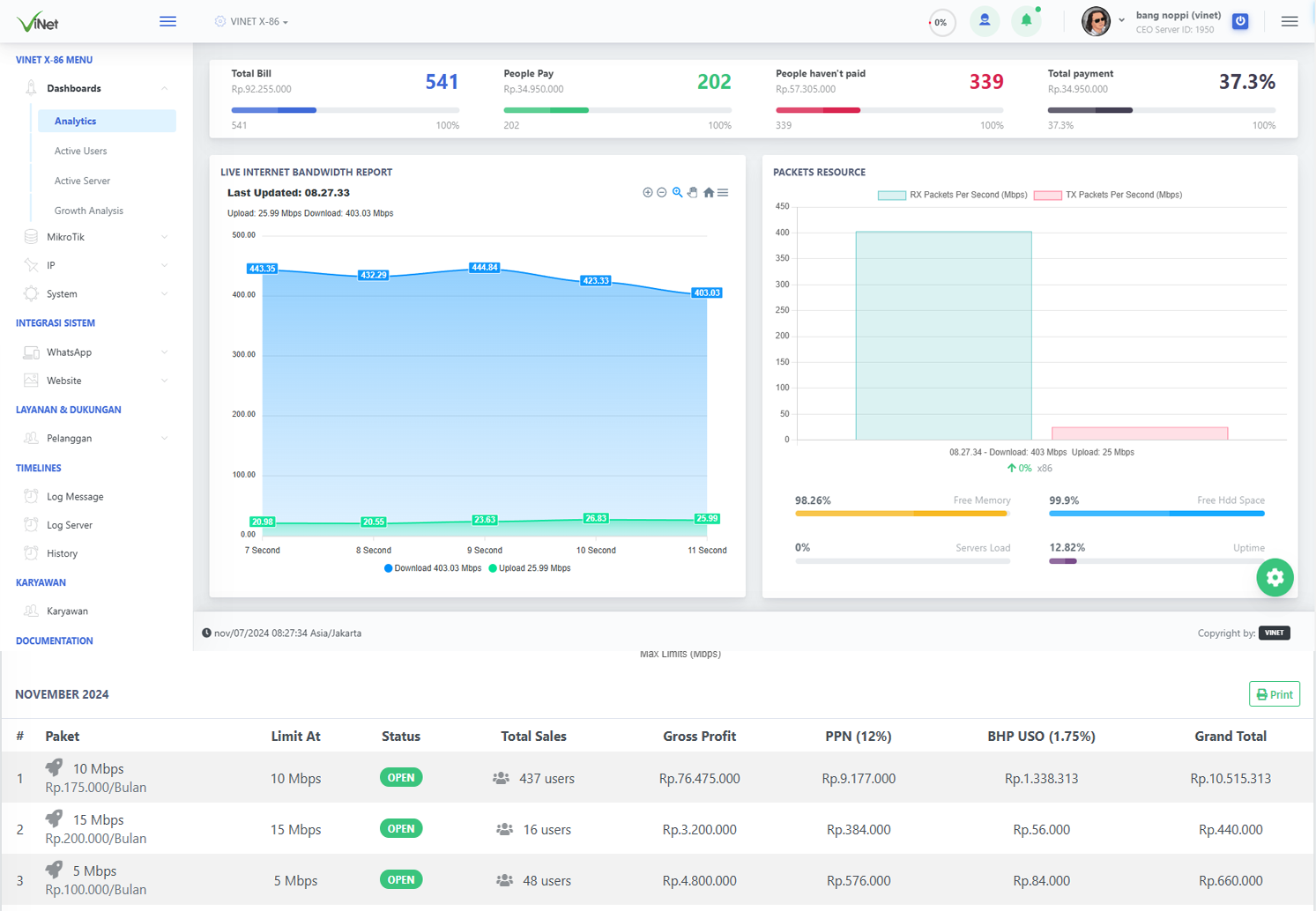Open the History timeline
Image resolution: width=1316 pixels, height=911 pixels.
pyautogui.click(x=62, y=553)
